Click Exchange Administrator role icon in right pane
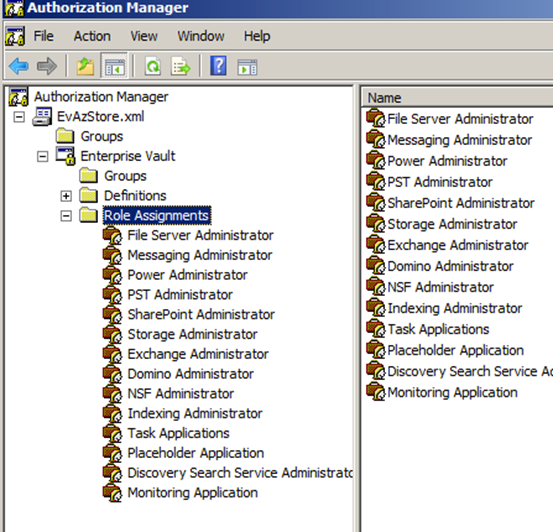The width and height of the screenshot is (553, 532). (x=376, y=244)
